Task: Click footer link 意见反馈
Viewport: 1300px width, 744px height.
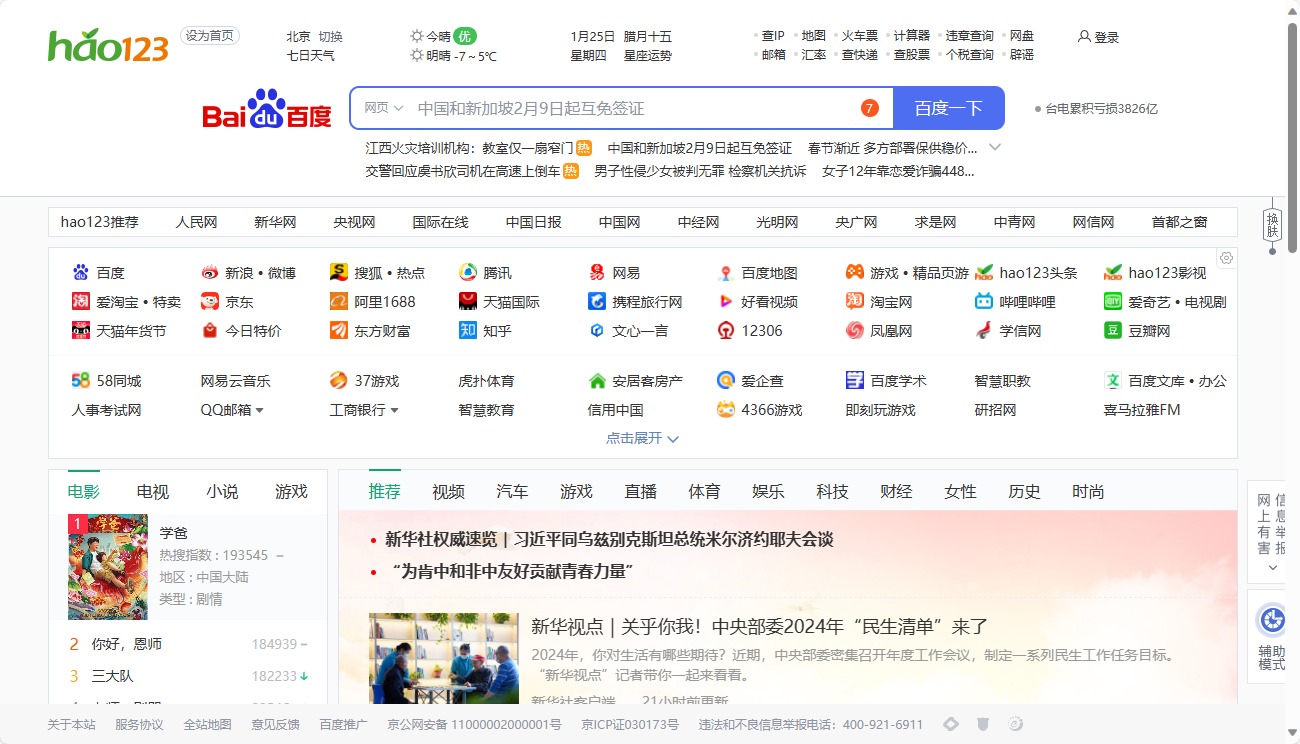Action: click(x=275, y=724)
